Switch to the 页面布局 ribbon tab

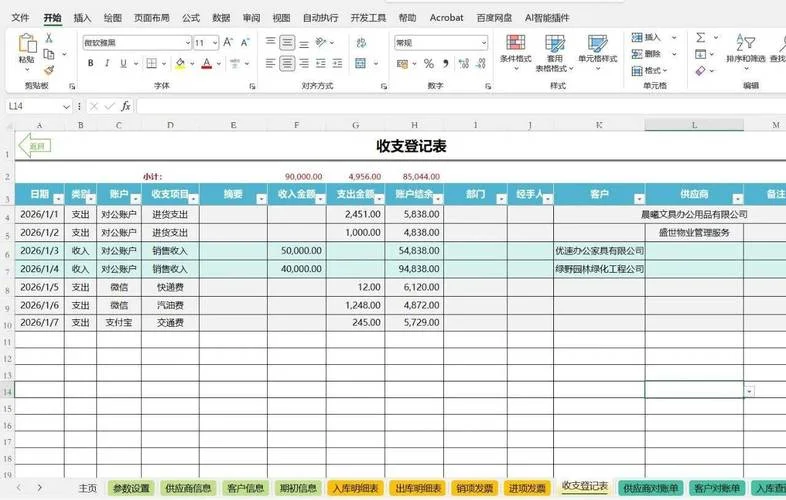[x=151, y=18]
